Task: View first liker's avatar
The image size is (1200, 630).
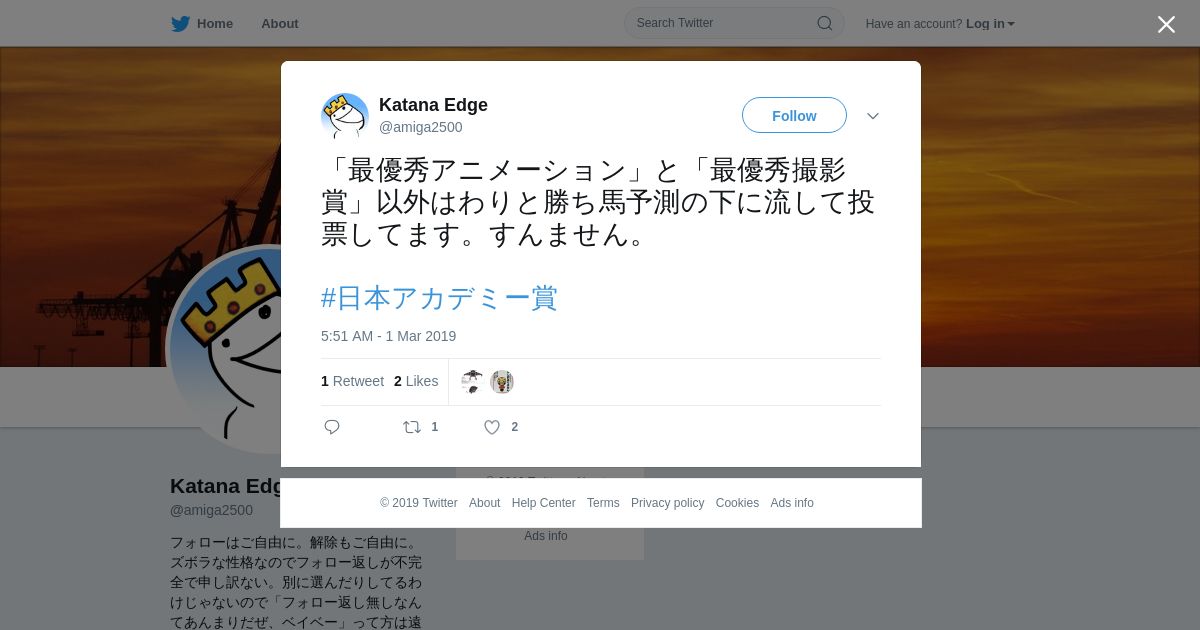Action: click(x=472, y=381)
